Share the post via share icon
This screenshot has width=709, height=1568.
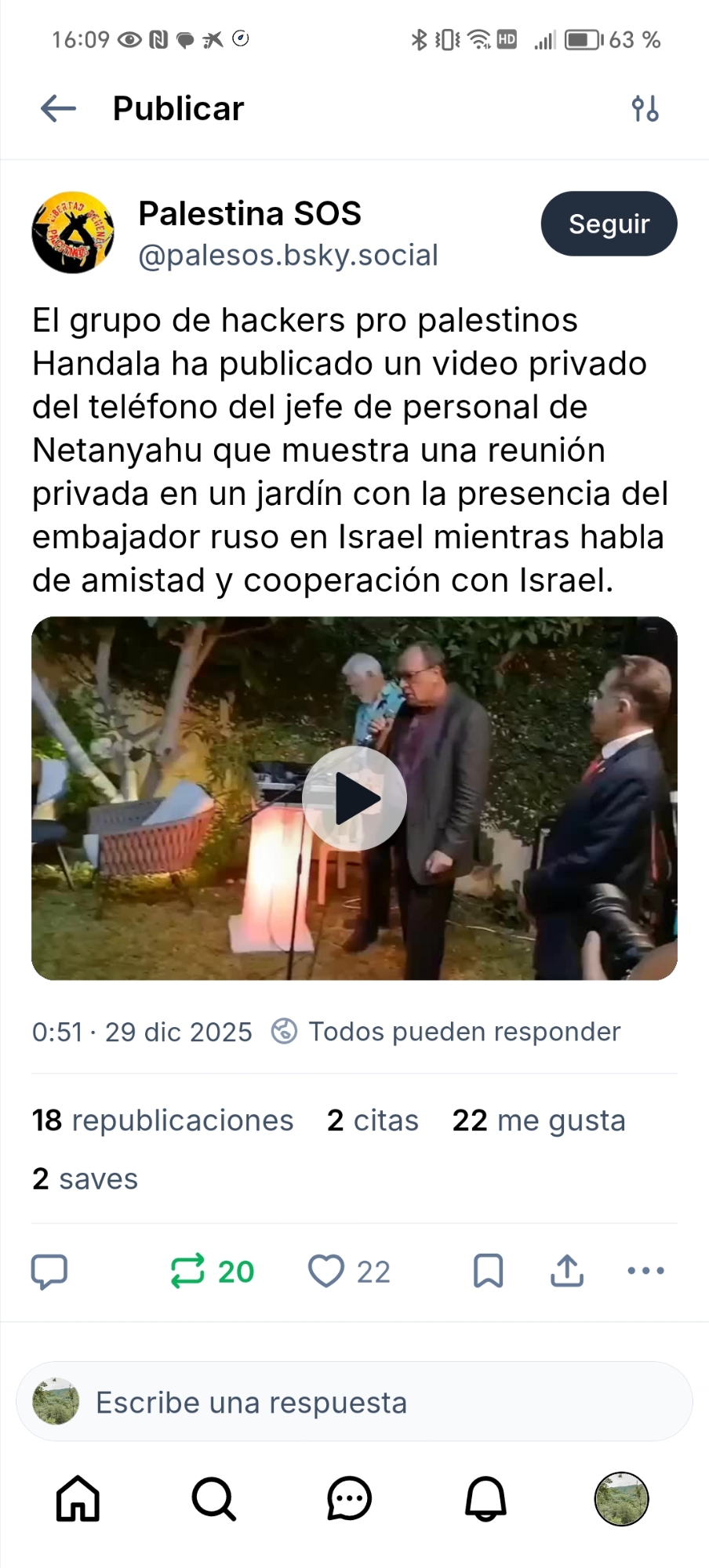[x=567, y=1271]
